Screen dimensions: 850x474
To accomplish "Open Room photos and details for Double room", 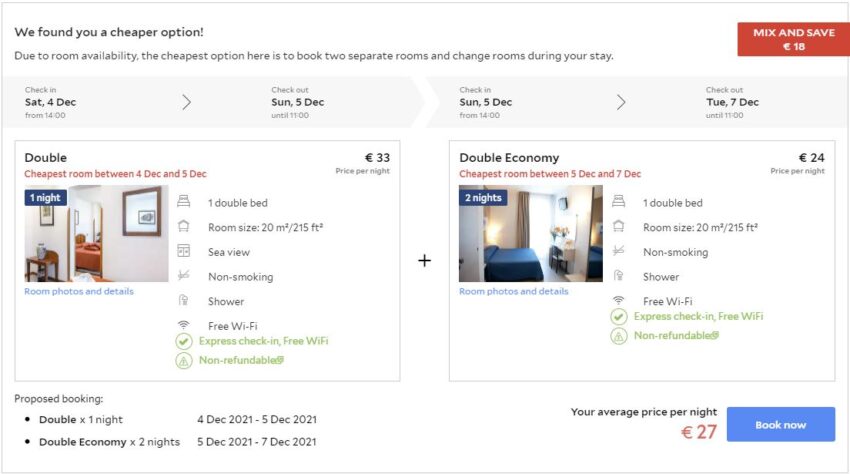I will pyautogui.click(x=79, y=292).
